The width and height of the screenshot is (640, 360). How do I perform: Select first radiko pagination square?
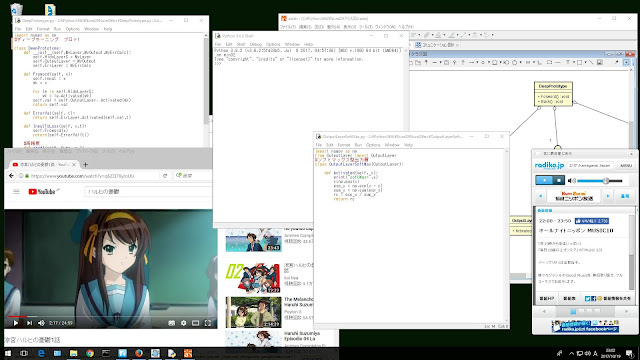(x=573, y=311)
